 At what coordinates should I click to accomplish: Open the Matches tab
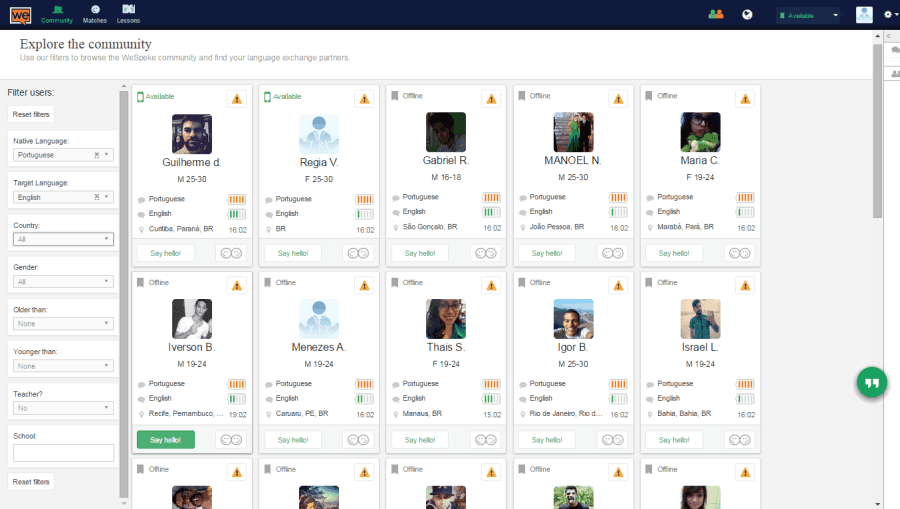[x=95, y=14]
